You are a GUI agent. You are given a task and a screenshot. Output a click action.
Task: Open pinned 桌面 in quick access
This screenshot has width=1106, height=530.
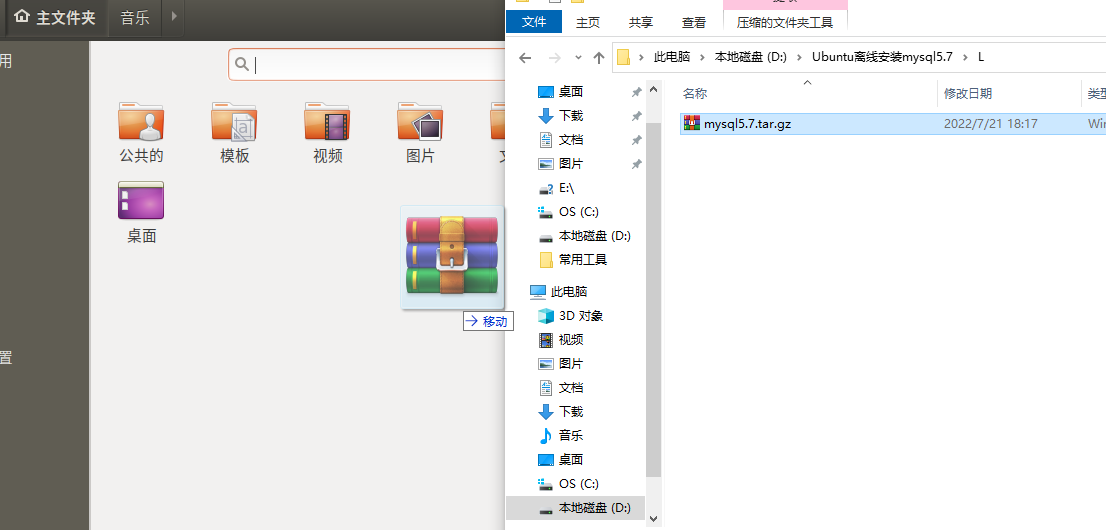coord(571,92)
